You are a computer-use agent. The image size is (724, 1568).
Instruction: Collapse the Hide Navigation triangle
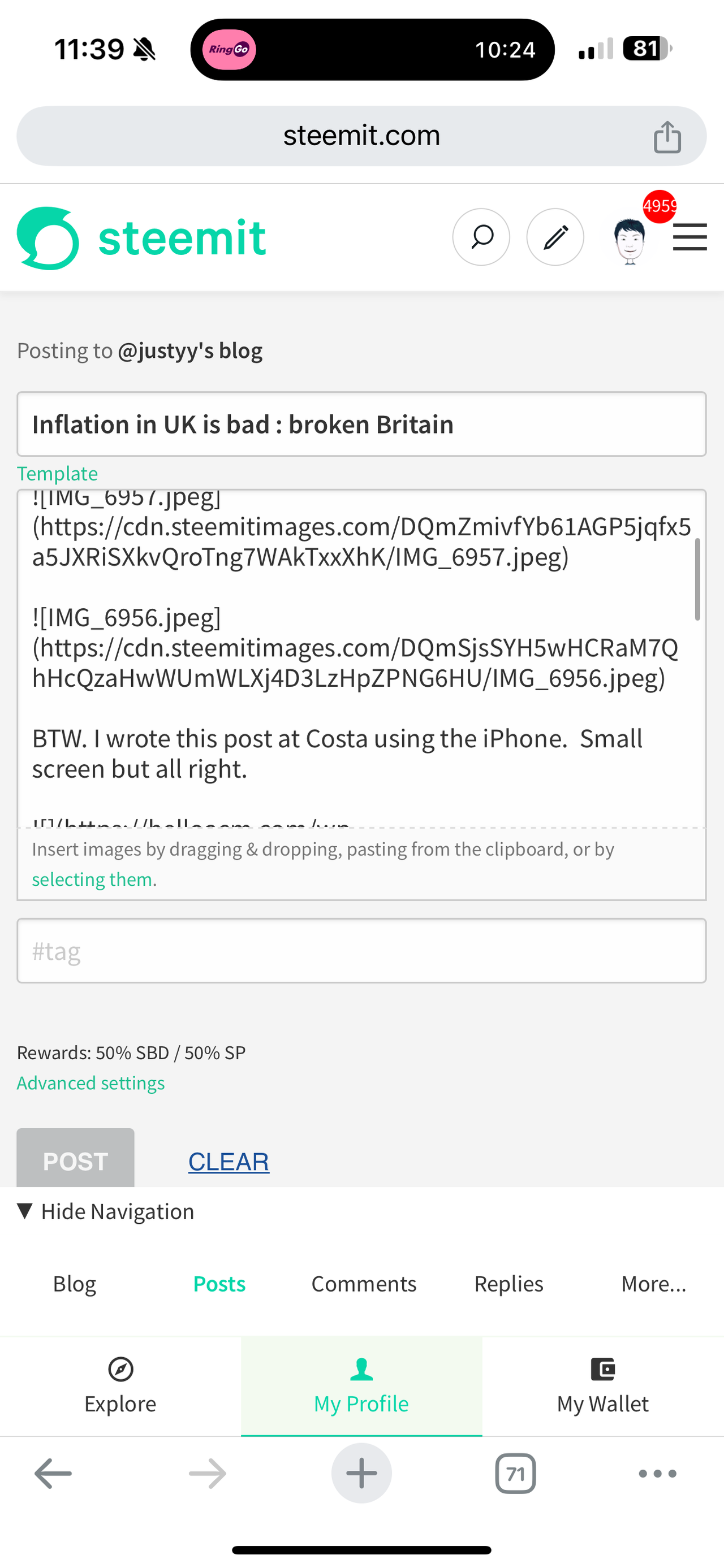point(25,1211)
